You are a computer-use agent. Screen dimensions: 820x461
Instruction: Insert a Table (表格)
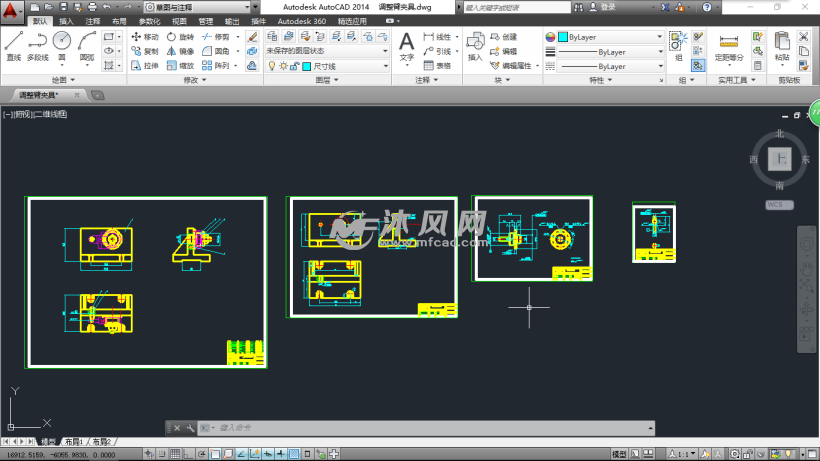[x=438, y=66]
